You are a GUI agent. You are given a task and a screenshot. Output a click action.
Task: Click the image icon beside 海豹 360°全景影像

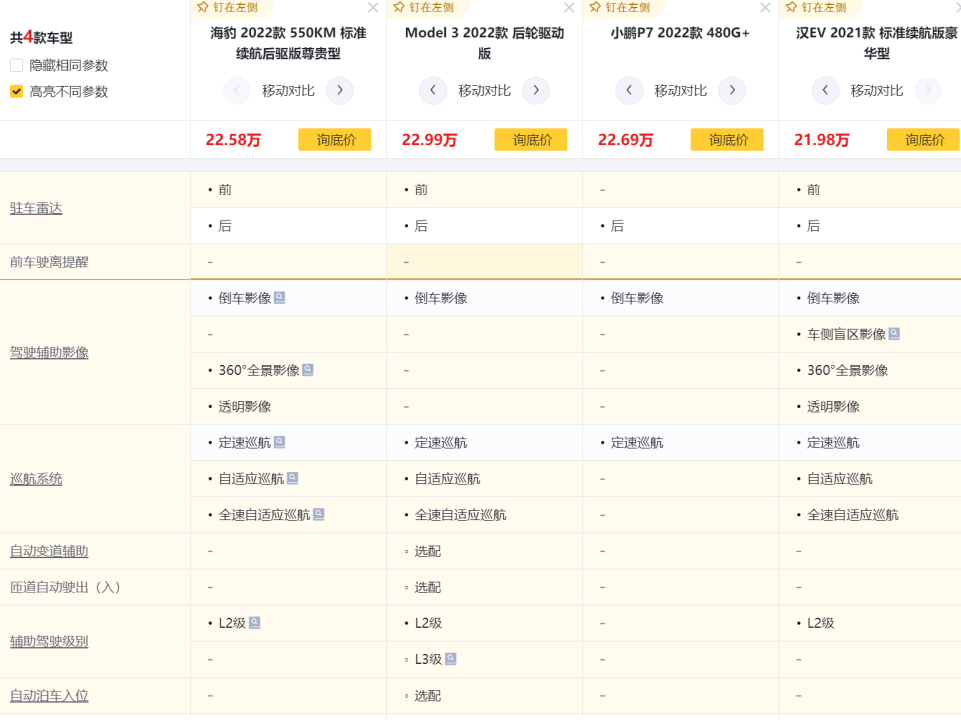[x=308, y=370]
